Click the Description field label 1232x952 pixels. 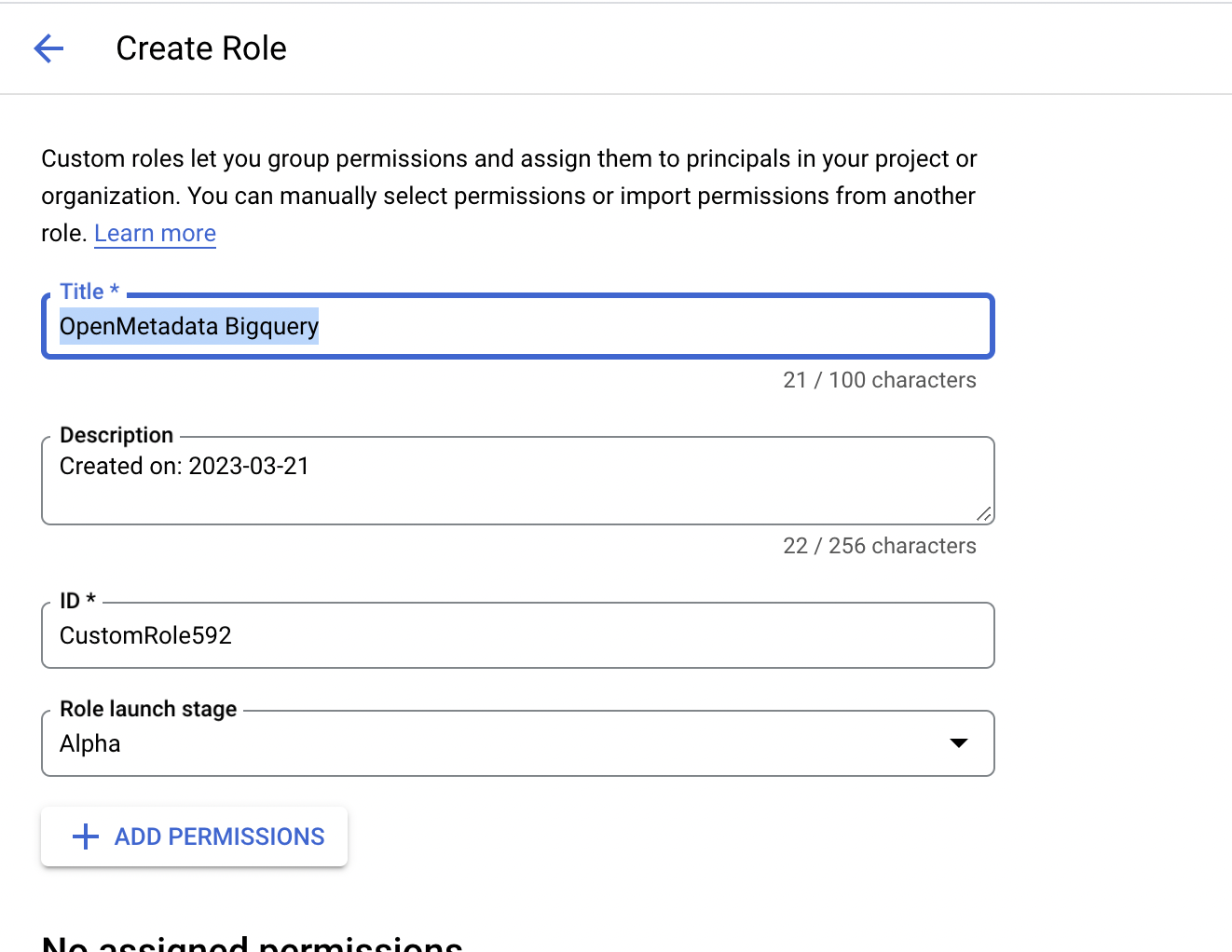(x=116, y=434)
